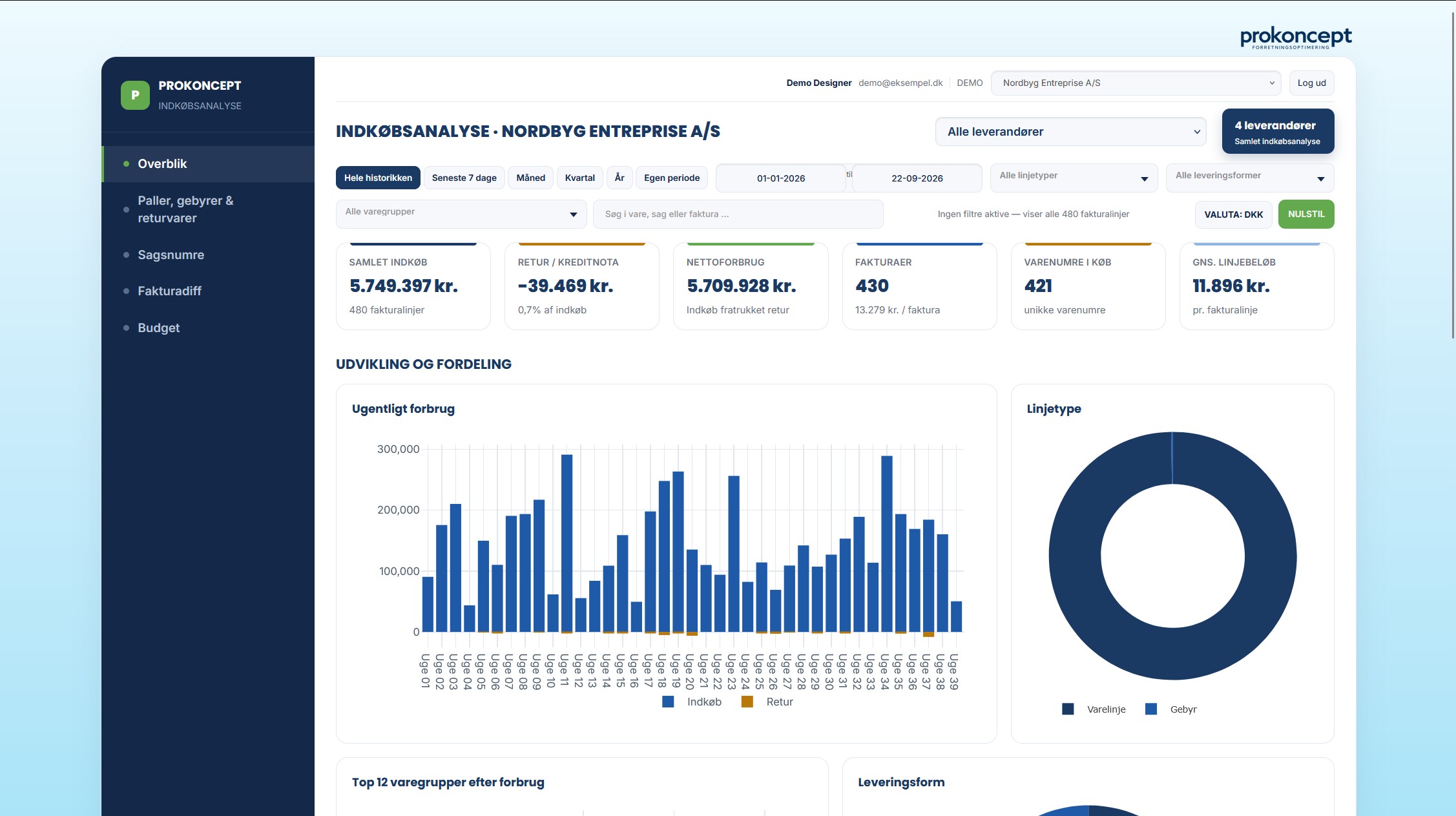Click the green P Prokoncept logo icon
Image resolution: width=1456 pixels, height=816 pixels.
[135, 95]
